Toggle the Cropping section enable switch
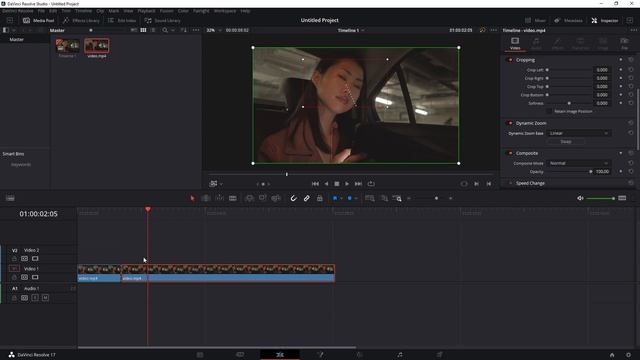This screenshot has height=360, width=640. [x=509, y=60]
